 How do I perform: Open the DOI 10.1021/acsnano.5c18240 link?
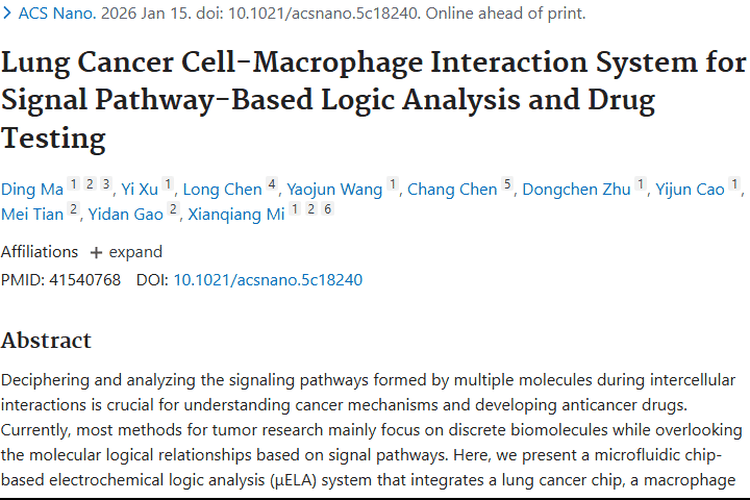click(267, 280)
